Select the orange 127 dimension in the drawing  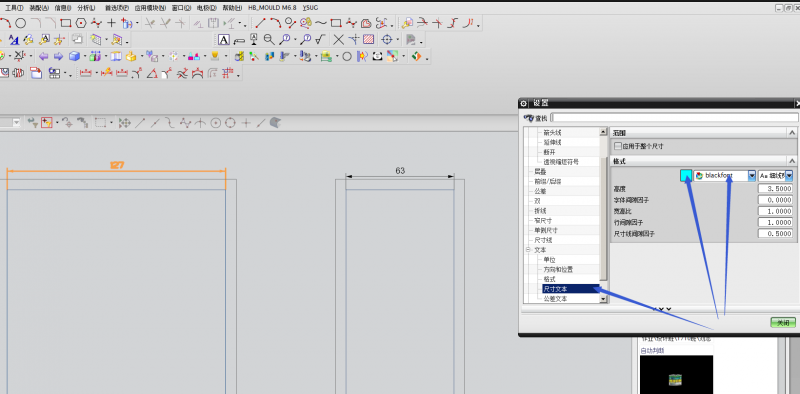117,165
